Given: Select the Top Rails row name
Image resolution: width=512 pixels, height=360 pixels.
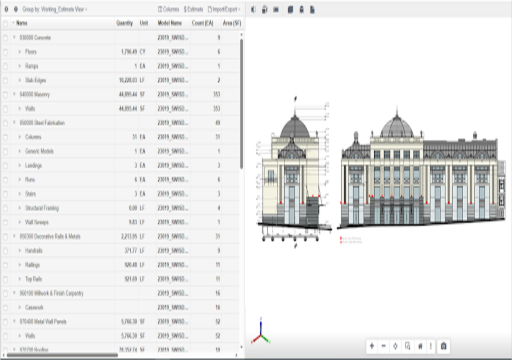Looking at the screenshot, I should coord(33,279).
